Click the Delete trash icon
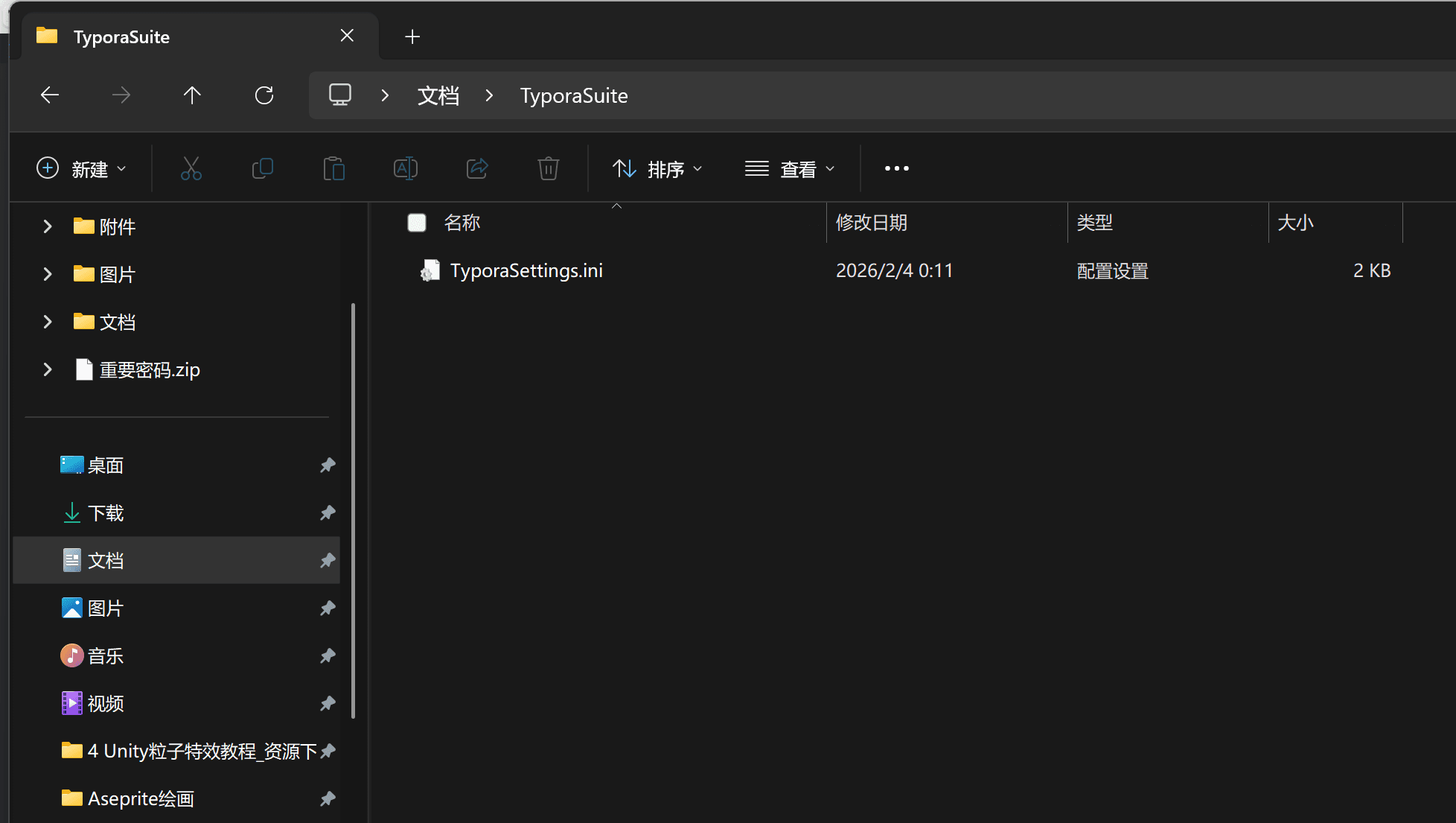Image resolution: width=1456 pixels, height=823 pixels. pos(549,169)
